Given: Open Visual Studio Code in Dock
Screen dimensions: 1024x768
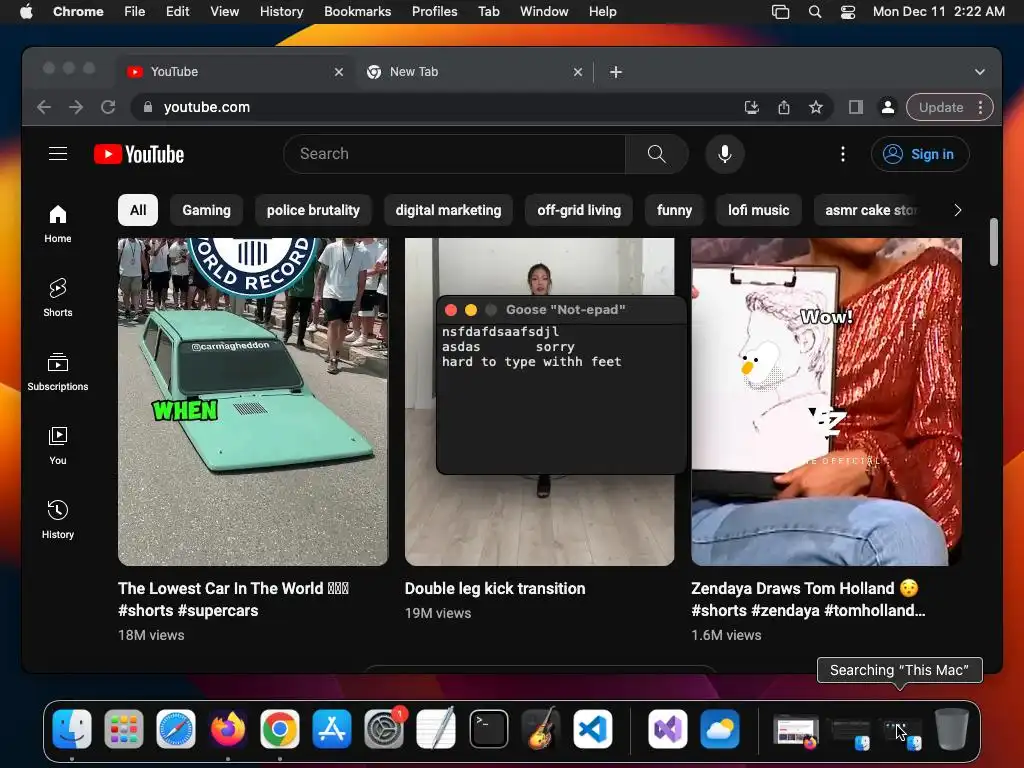Looking at the screenshot, I should [593, 728].
